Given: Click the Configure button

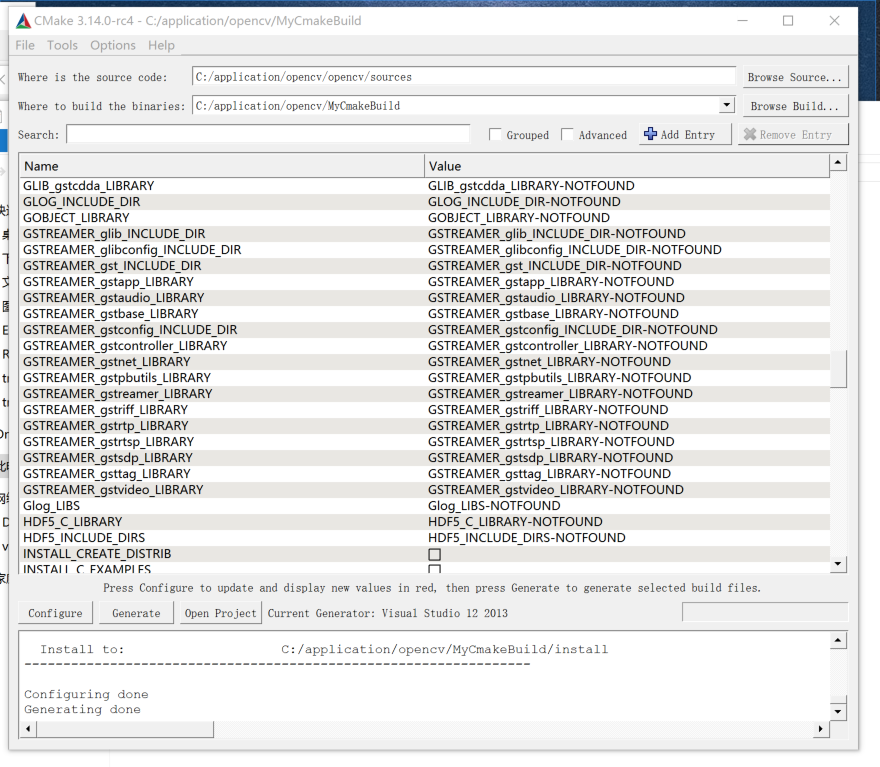Looking at the screenshot, I should [55, 613].
